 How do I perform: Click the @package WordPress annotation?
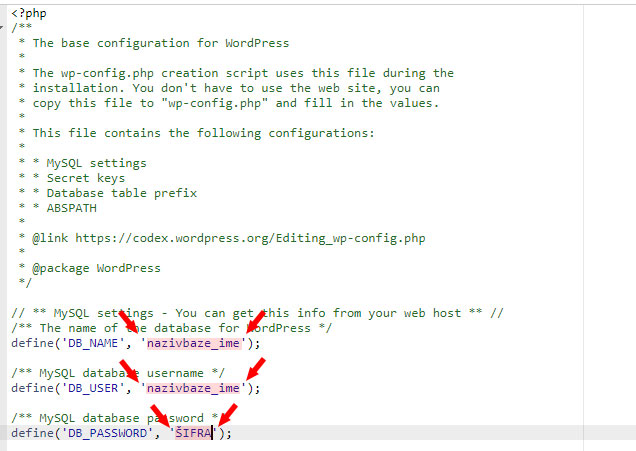pos(96,268)
